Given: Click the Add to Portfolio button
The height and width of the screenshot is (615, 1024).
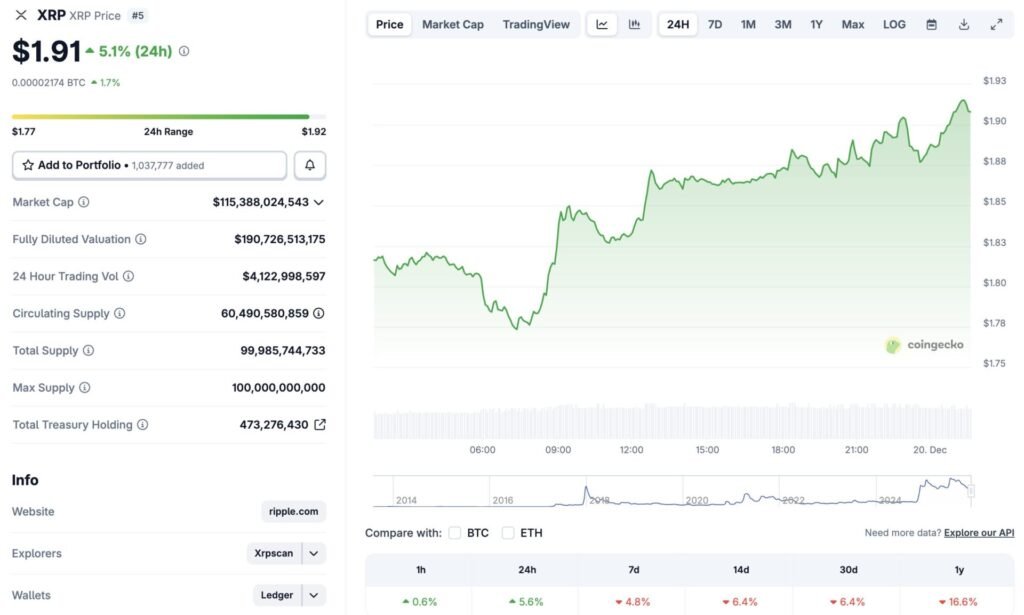Looking at the screenshot, I should [150, 164].
